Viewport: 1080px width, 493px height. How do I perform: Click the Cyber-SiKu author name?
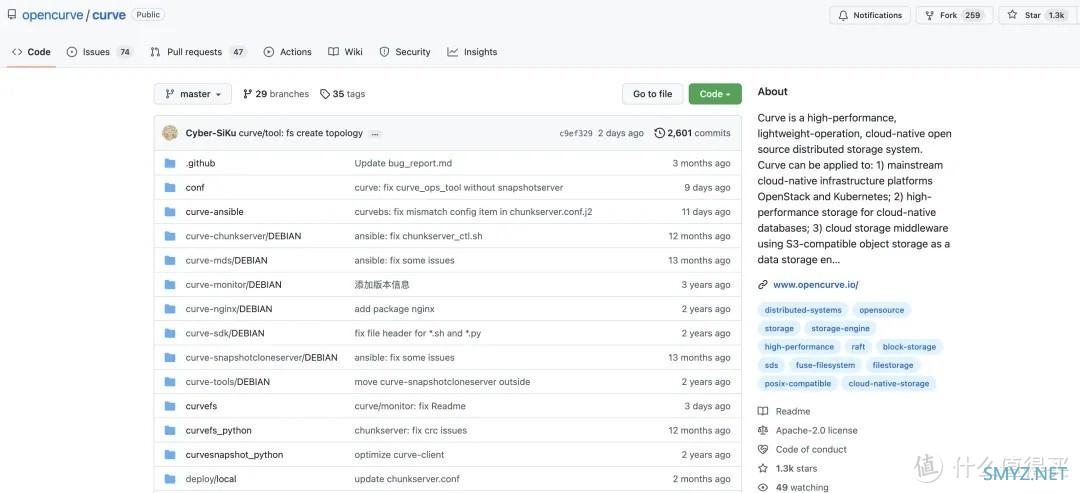tap(211, 133)
